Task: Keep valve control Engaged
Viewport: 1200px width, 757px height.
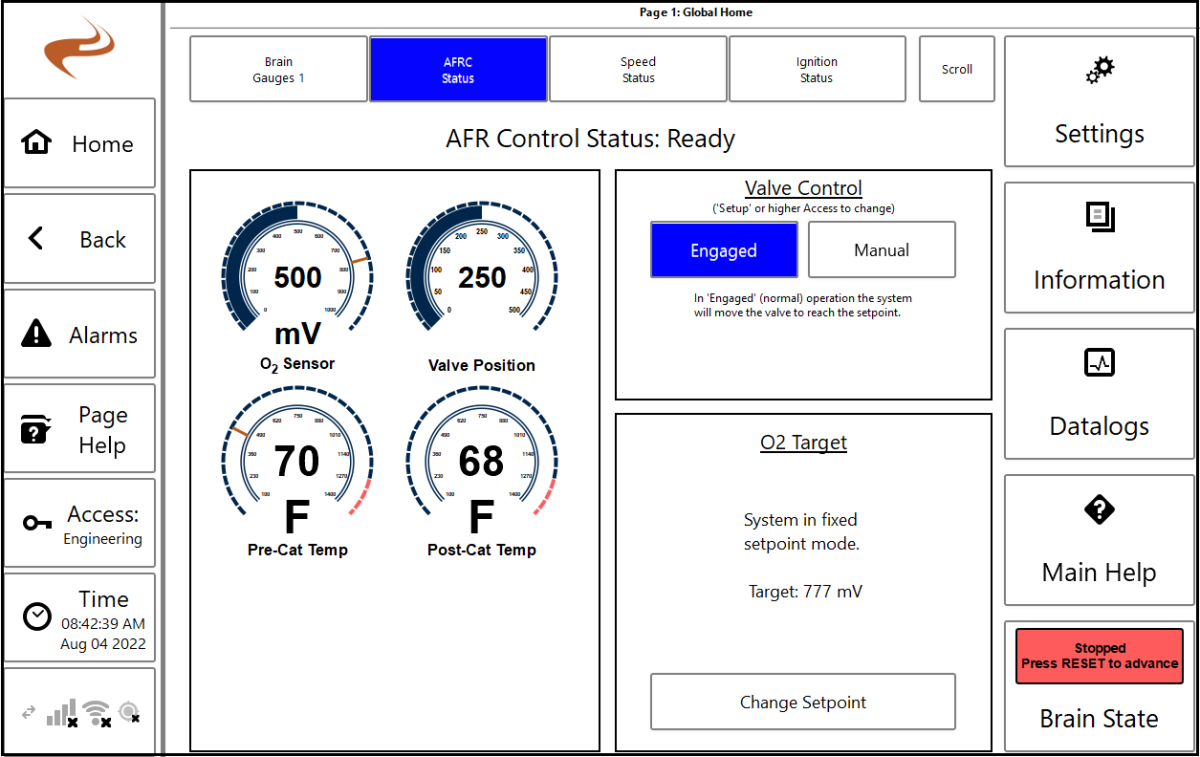Action: (723, 249)
